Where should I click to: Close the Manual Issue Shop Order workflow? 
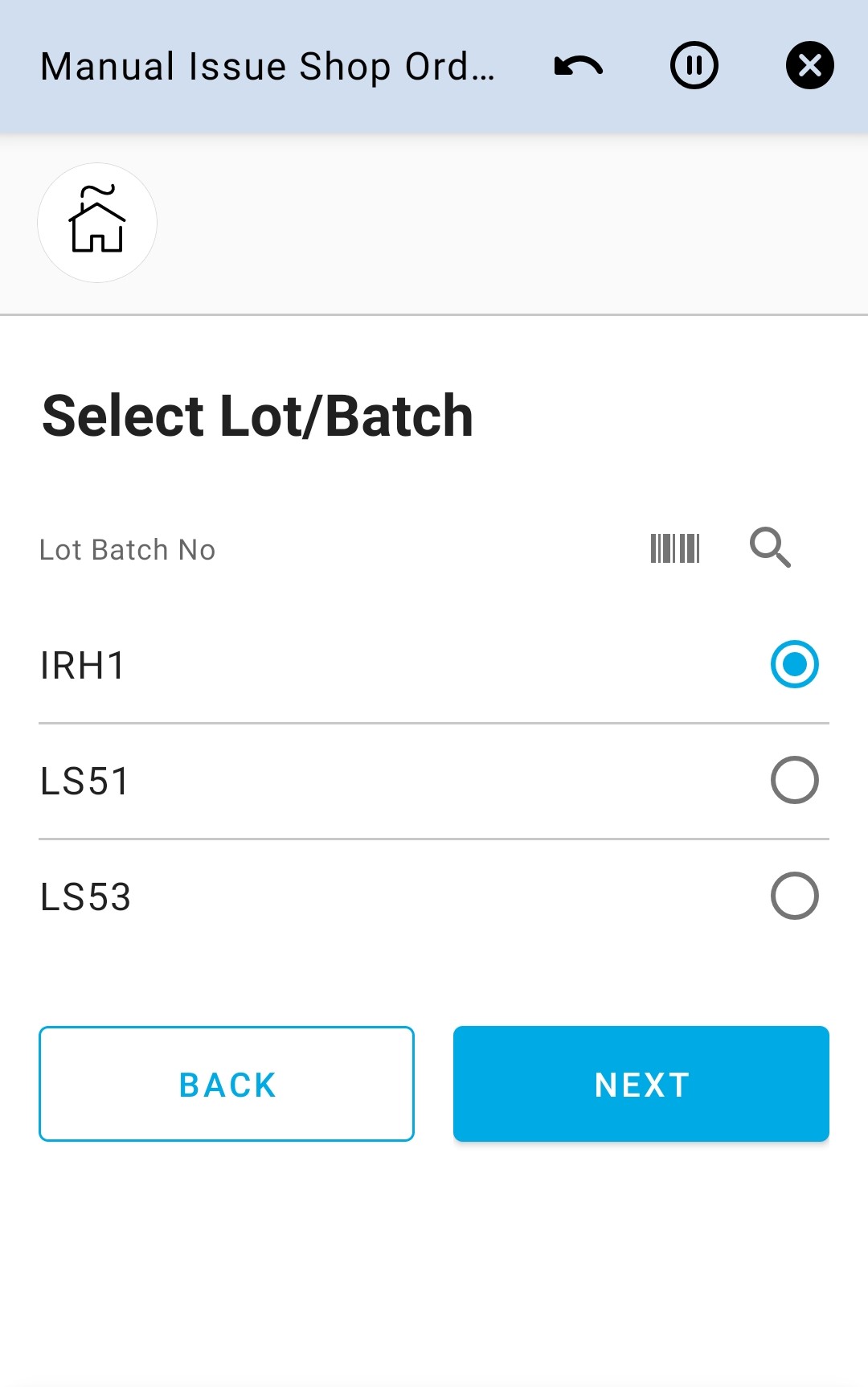pos(809,66)
